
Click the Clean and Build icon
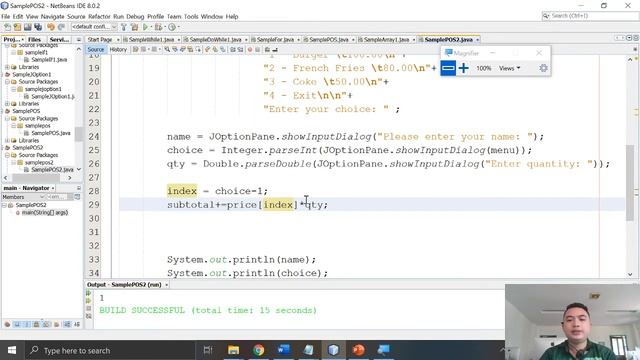tap(134, 27)
